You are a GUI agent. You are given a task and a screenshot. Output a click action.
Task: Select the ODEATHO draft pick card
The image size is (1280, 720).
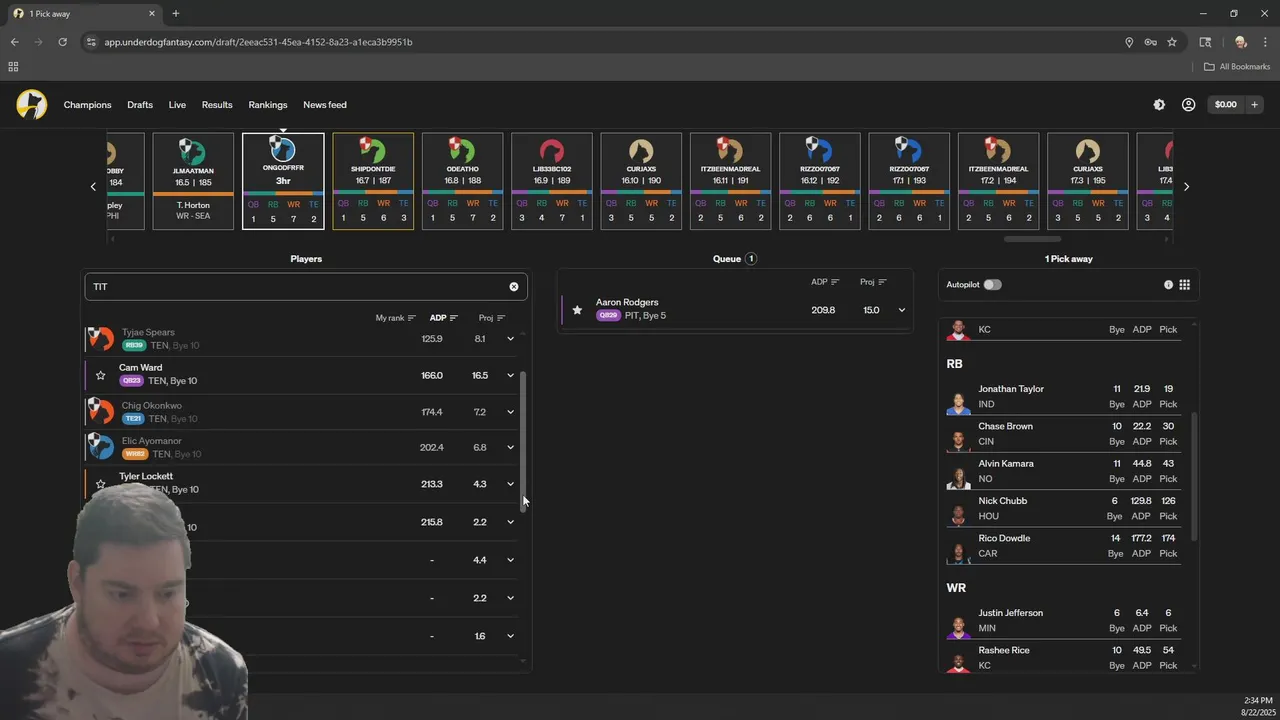tap(462, 181)
